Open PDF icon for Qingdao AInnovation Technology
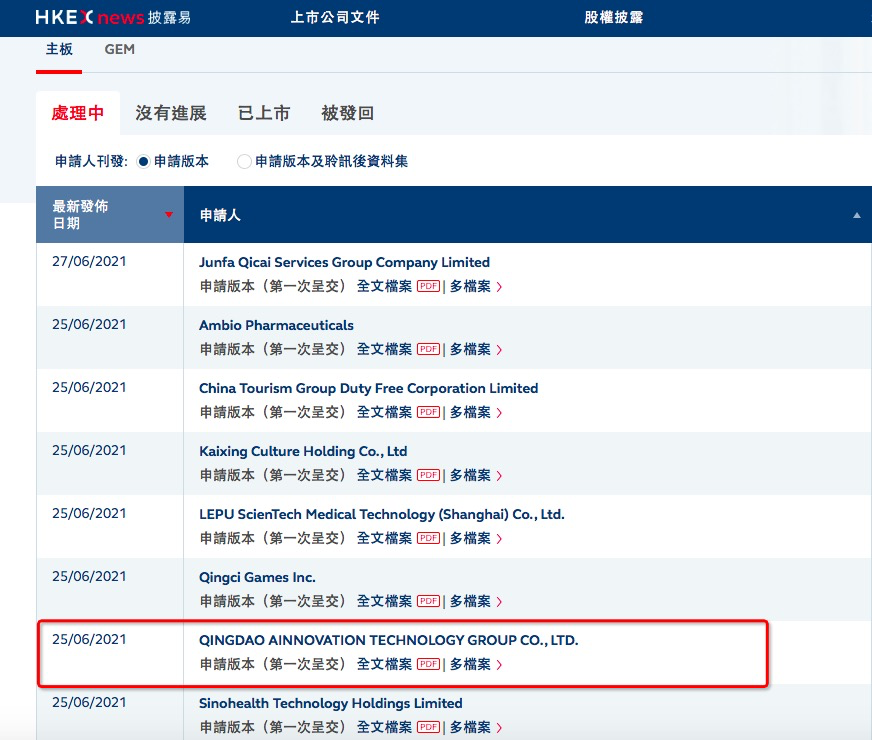This screenshot has height=740, width=872. [x=428, y=664]
